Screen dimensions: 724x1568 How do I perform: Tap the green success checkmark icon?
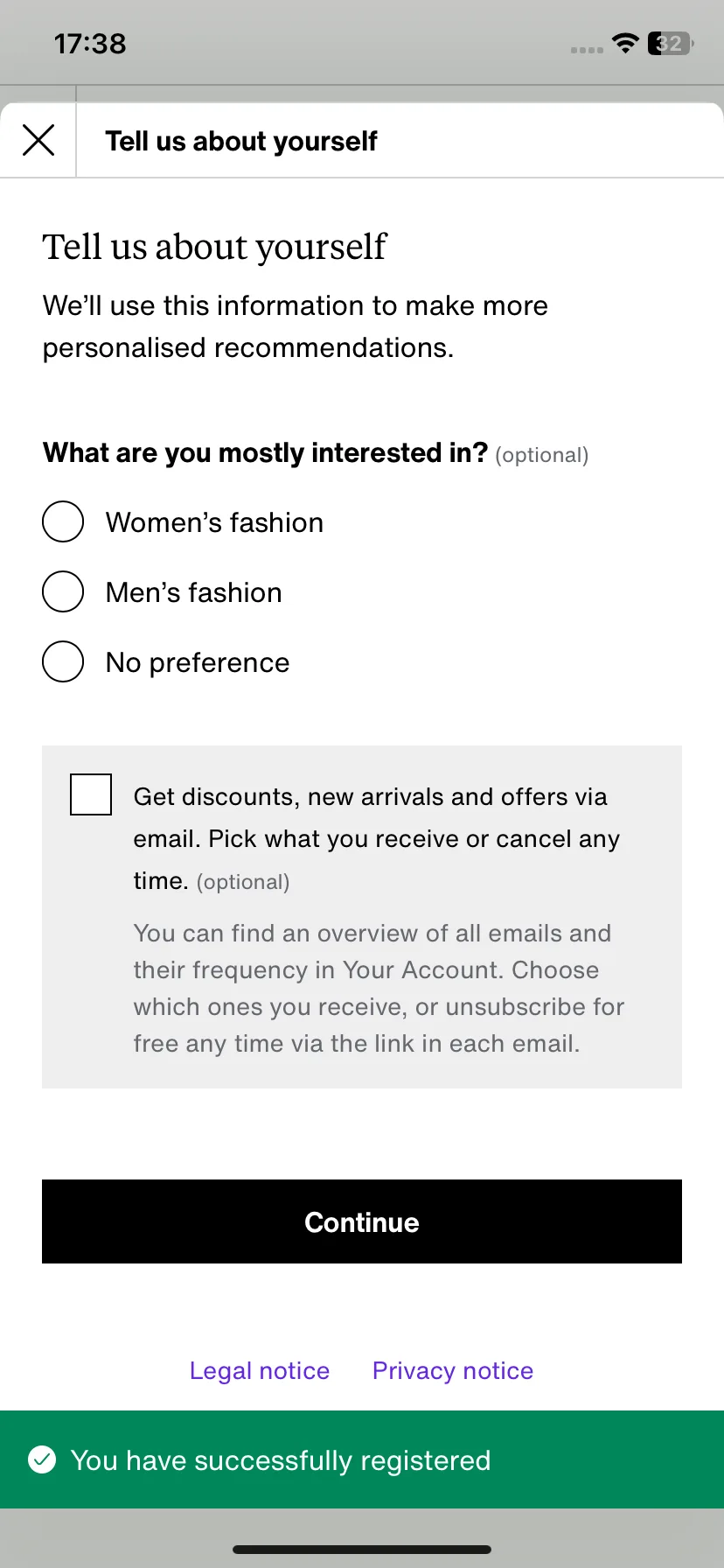coord(42,1459)
